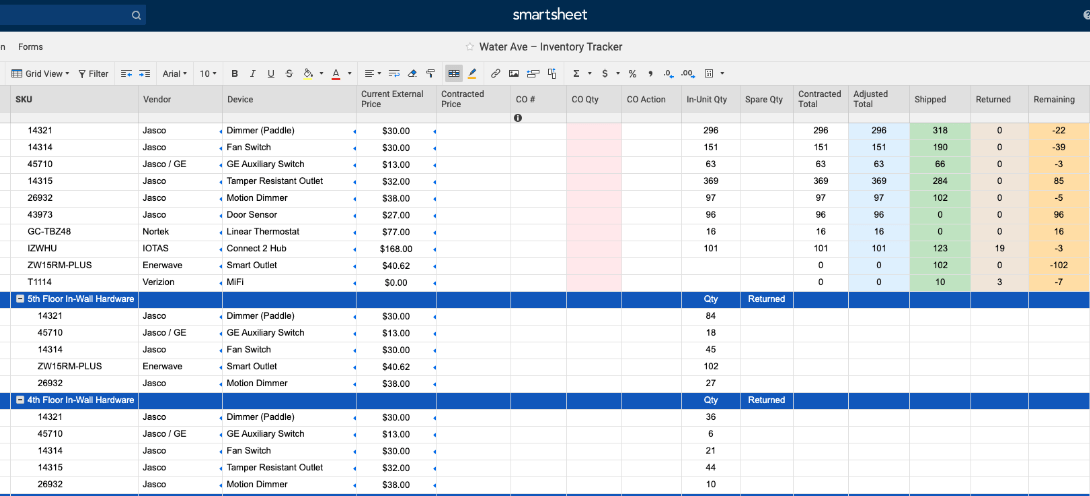Viewport: 1090px width, 496px height.
Task: Open the Arial font dropdown
Action: [x=175, y=73]
